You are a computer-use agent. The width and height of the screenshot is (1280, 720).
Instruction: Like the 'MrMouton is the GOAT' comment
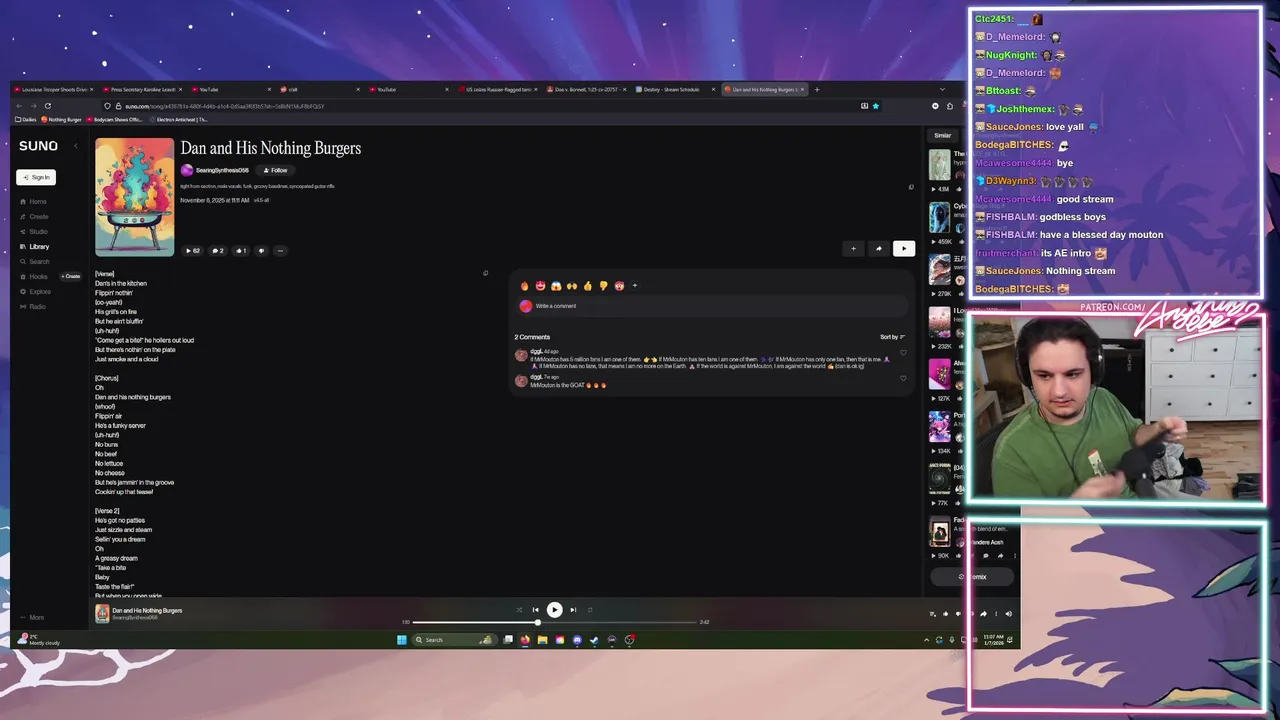pyautogui.click(x=903, y=378)
